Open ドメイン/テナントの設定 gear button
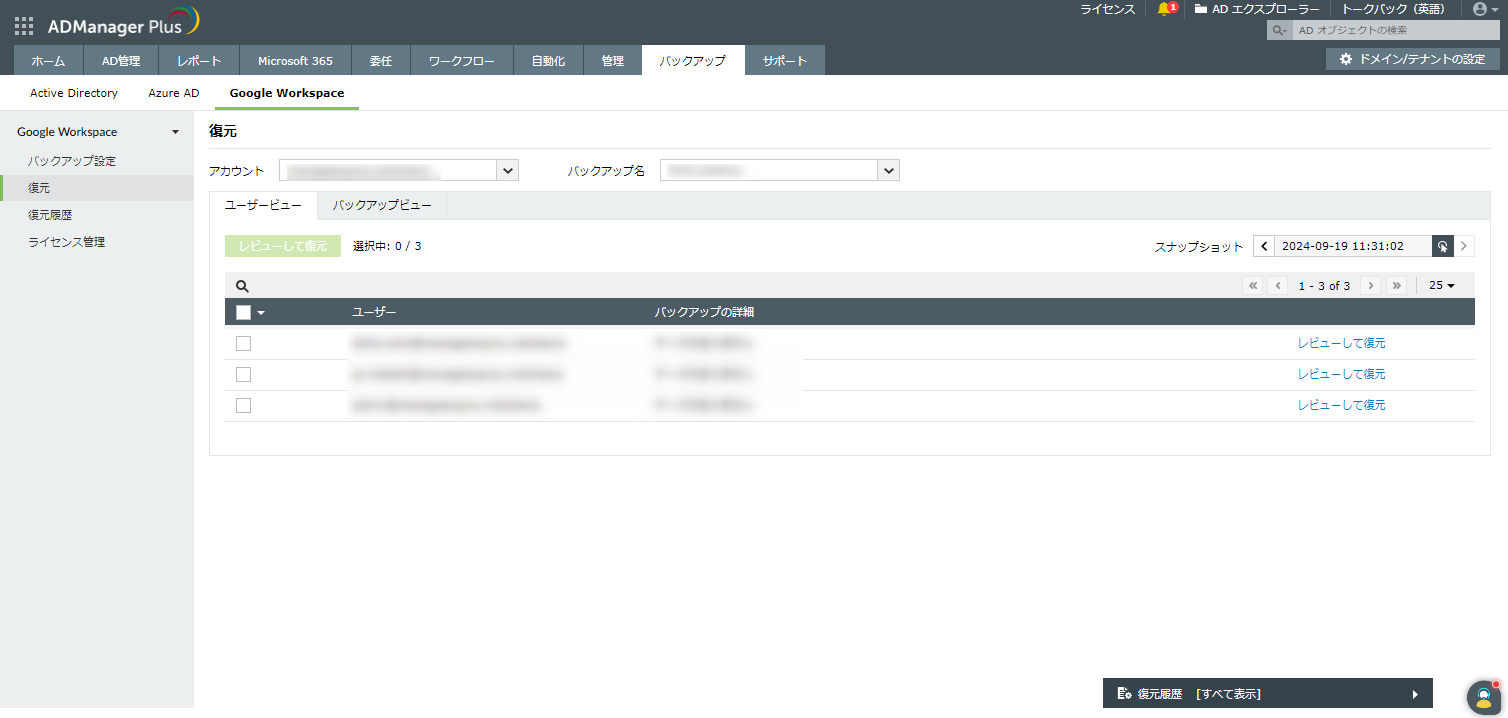This screenshot has height=718, width=1508. [1412, 59]
